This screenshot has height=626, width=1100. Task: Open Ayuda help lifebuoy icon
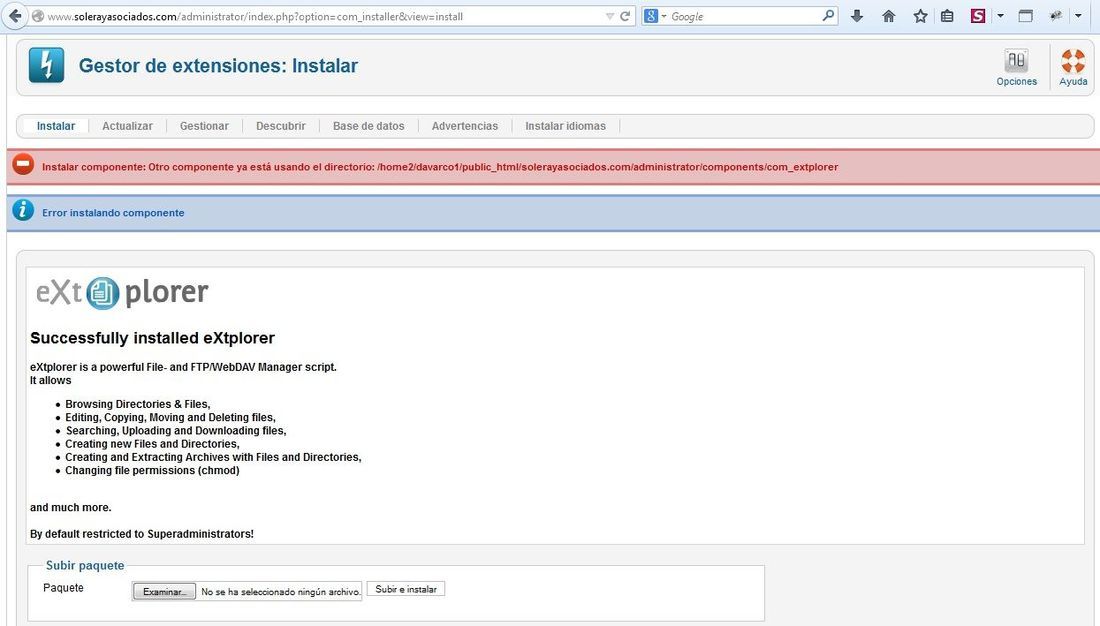[1073, 67]
